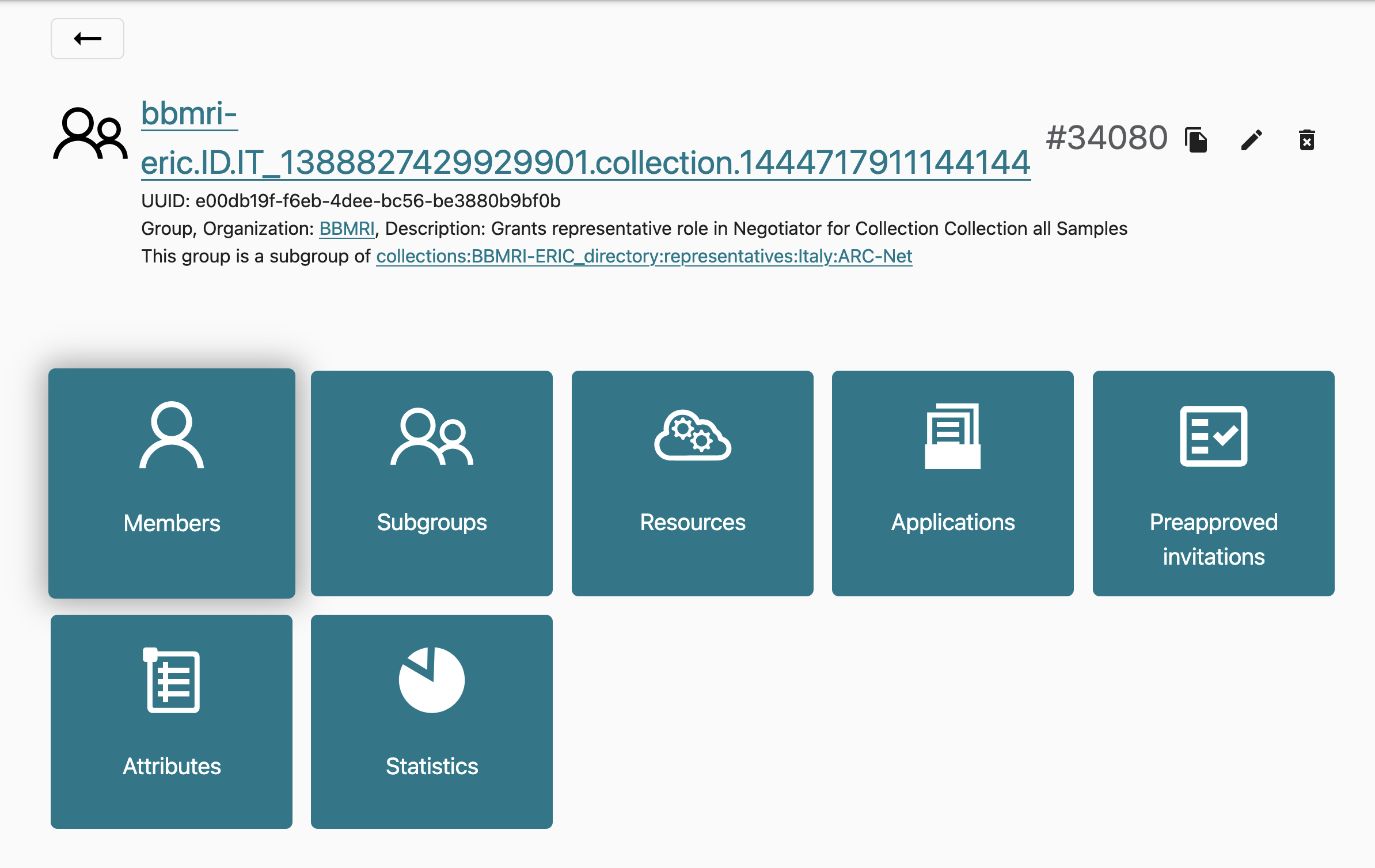Delete the group with the trash icon

click(x=1306, y=140)
